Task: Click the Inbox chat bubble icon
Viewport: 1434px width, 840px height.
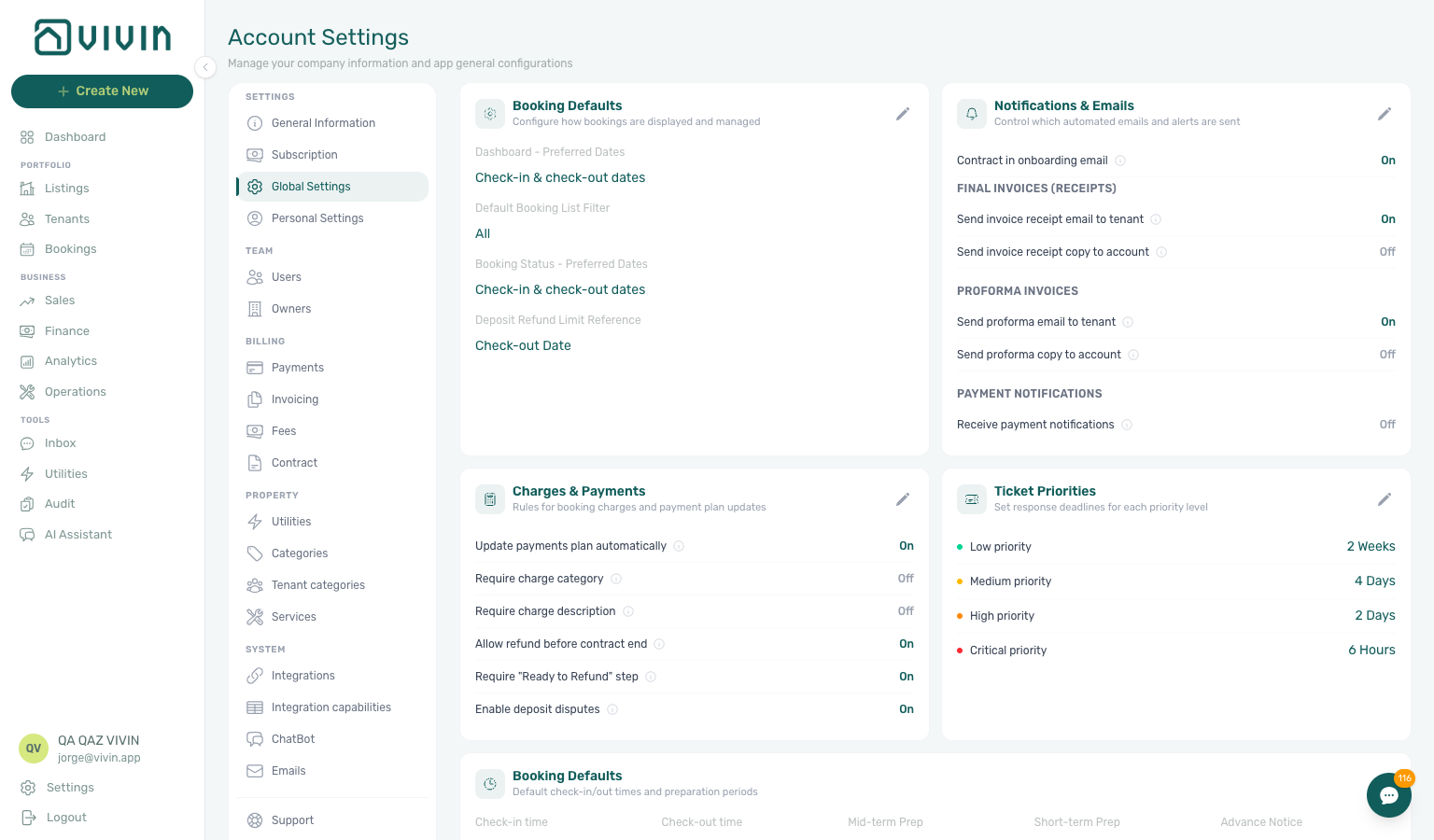Action: click(27, 443)
